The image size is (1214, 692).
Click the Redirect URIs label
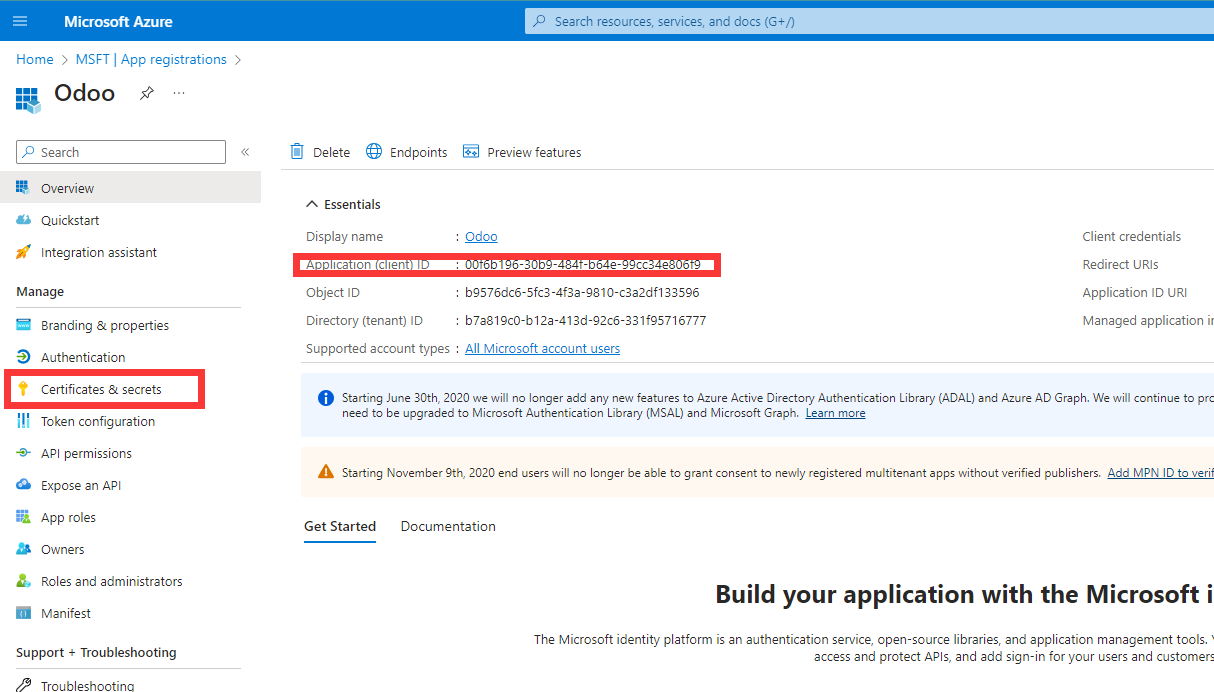[x=1121, y=265]
